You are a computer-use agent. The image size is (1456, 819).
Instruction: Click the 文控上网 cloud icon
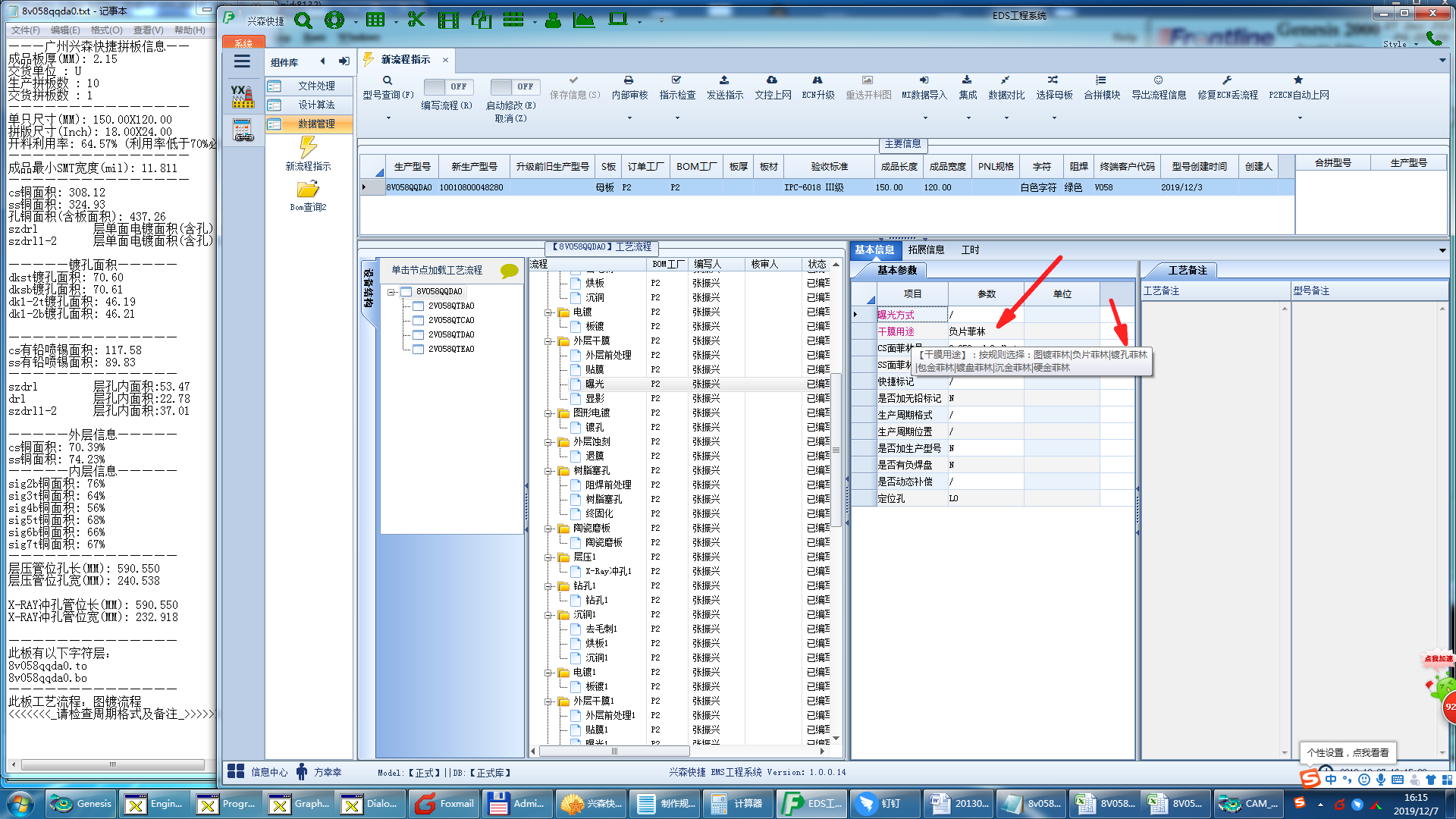pos(772,80)
